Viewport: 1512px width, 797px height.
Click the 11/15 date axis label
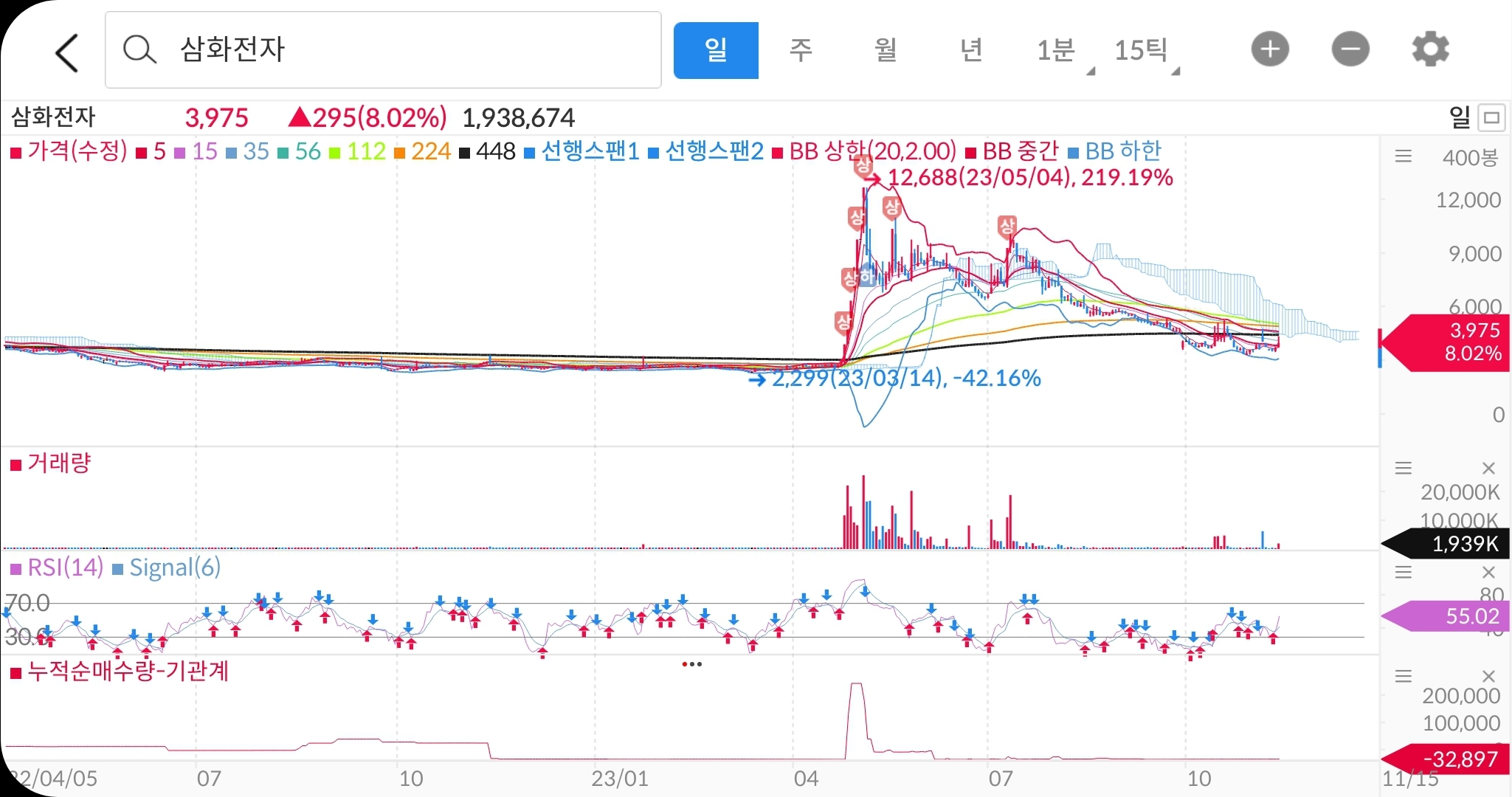(x=1410, y=779)
